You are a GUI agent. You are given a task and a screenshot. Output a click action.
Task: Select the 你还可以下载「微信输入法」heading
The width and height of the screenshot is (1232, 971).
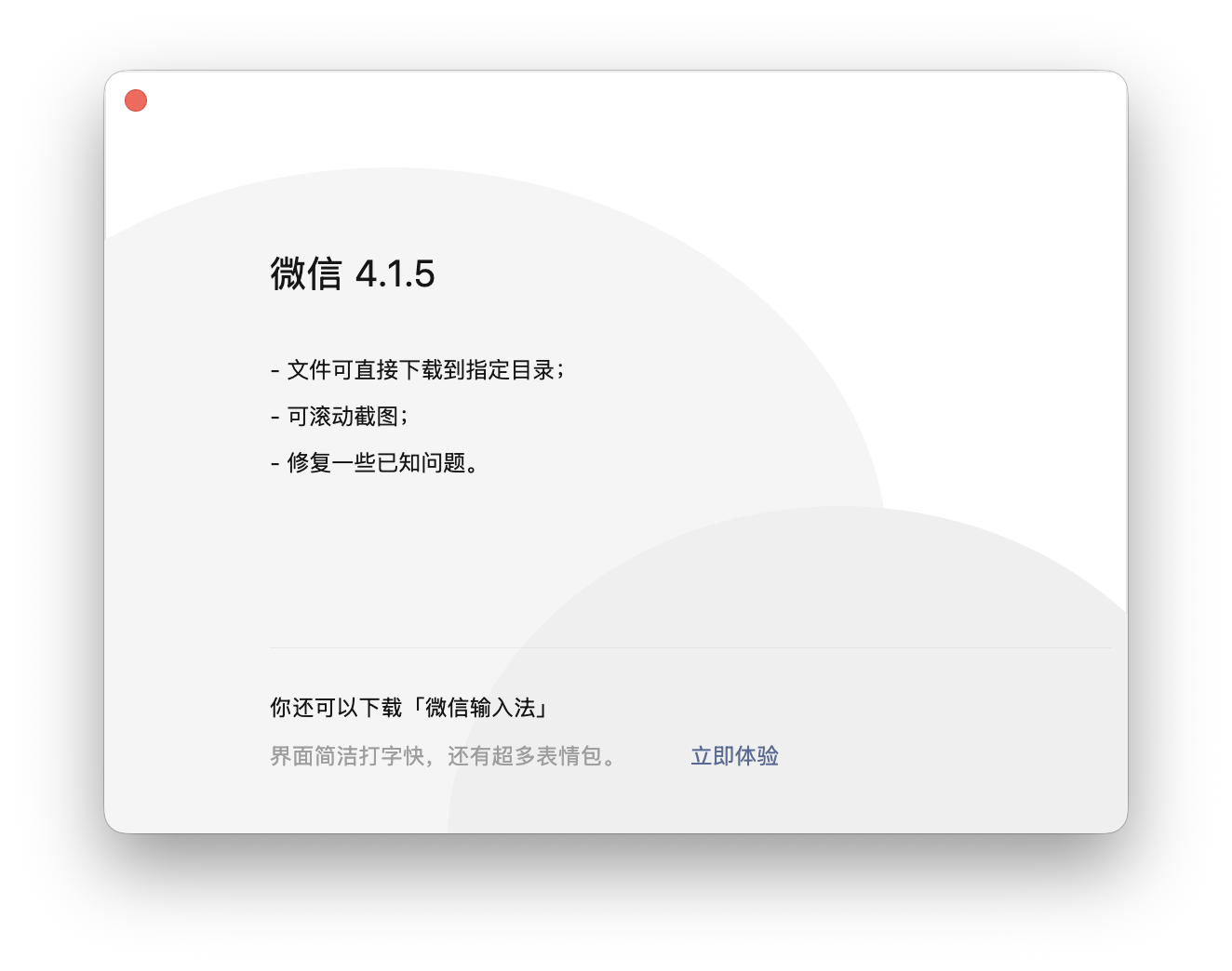coord(409,707)
